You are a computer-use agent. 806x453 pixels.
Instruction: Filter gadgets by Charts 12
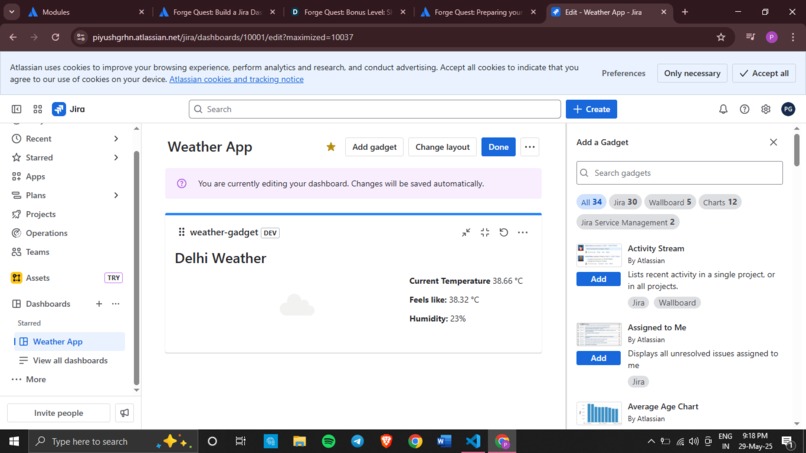[720, 202]
